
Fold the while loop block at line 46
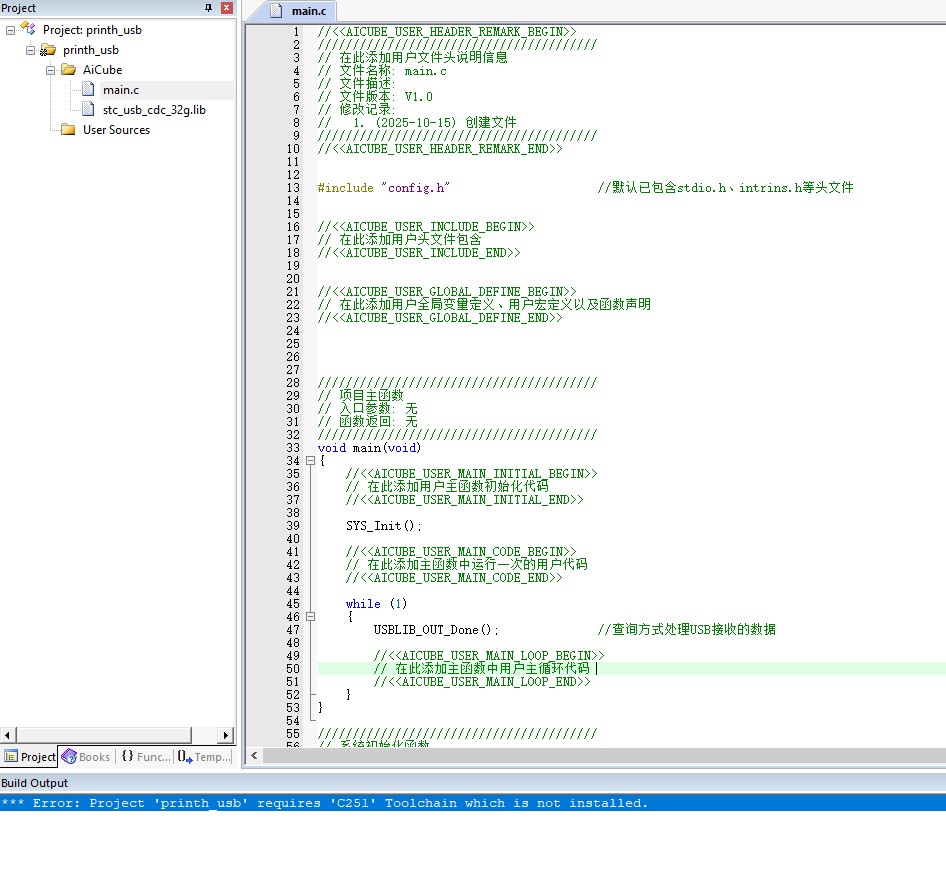click(x=310, y=617)
